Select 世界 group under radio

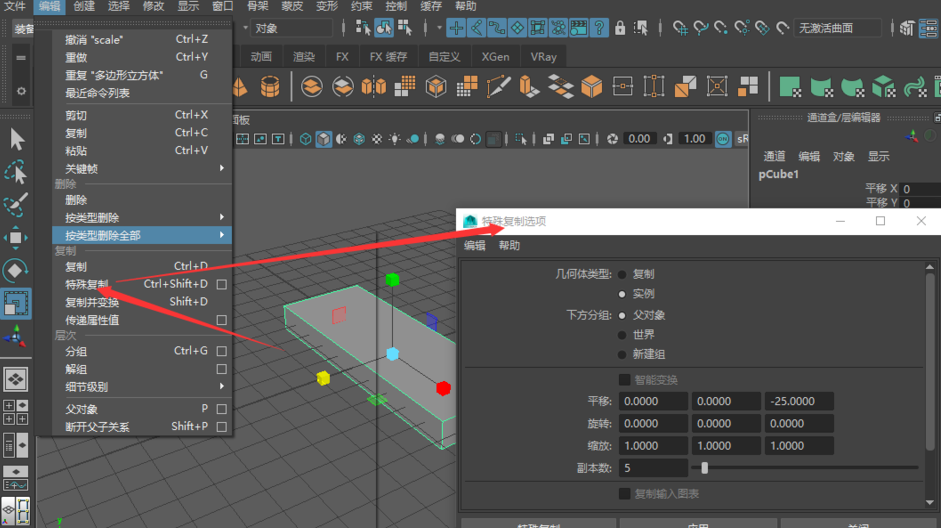[622, 335]
